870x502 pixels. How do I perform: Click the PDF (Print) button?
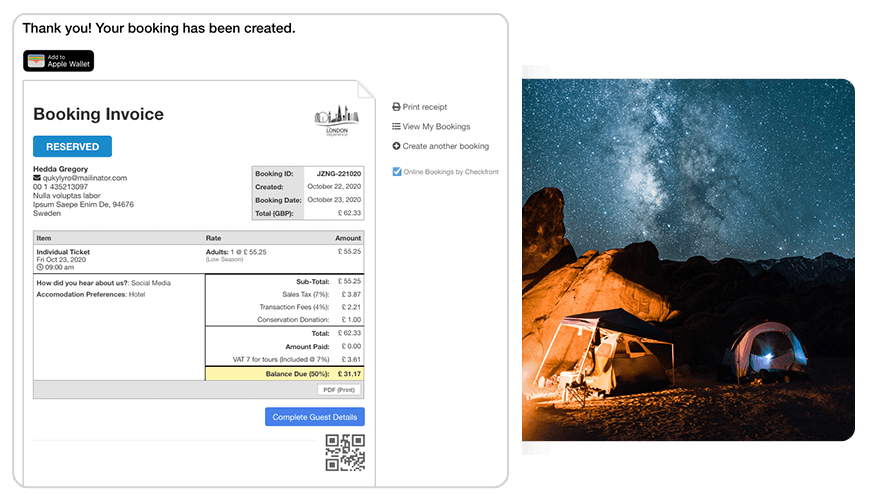pos(339,390)
